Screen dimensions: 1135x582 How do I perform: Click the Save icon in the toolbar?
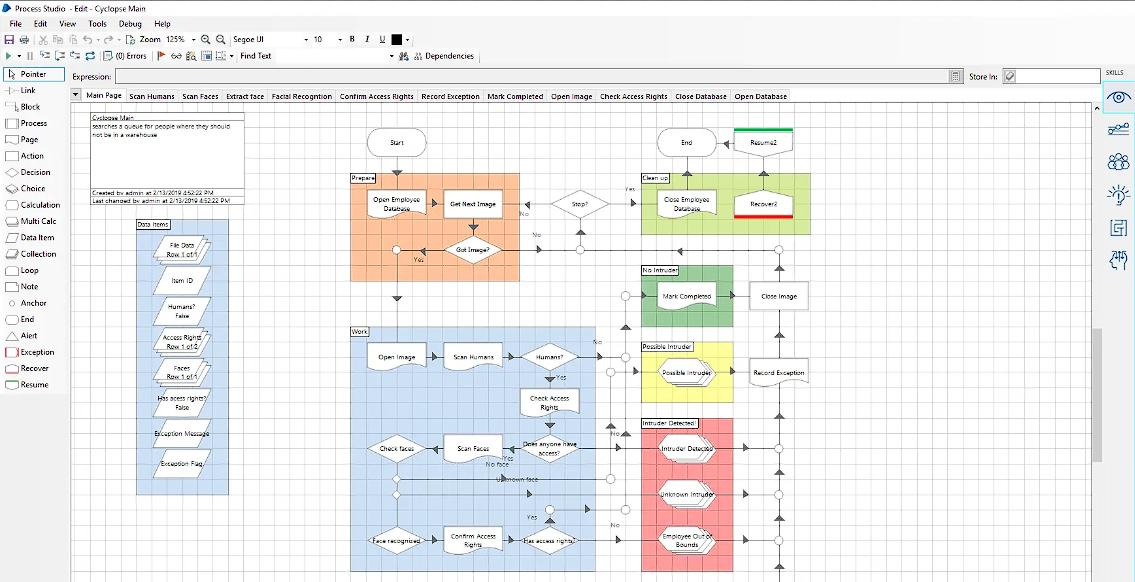[9, 40]
